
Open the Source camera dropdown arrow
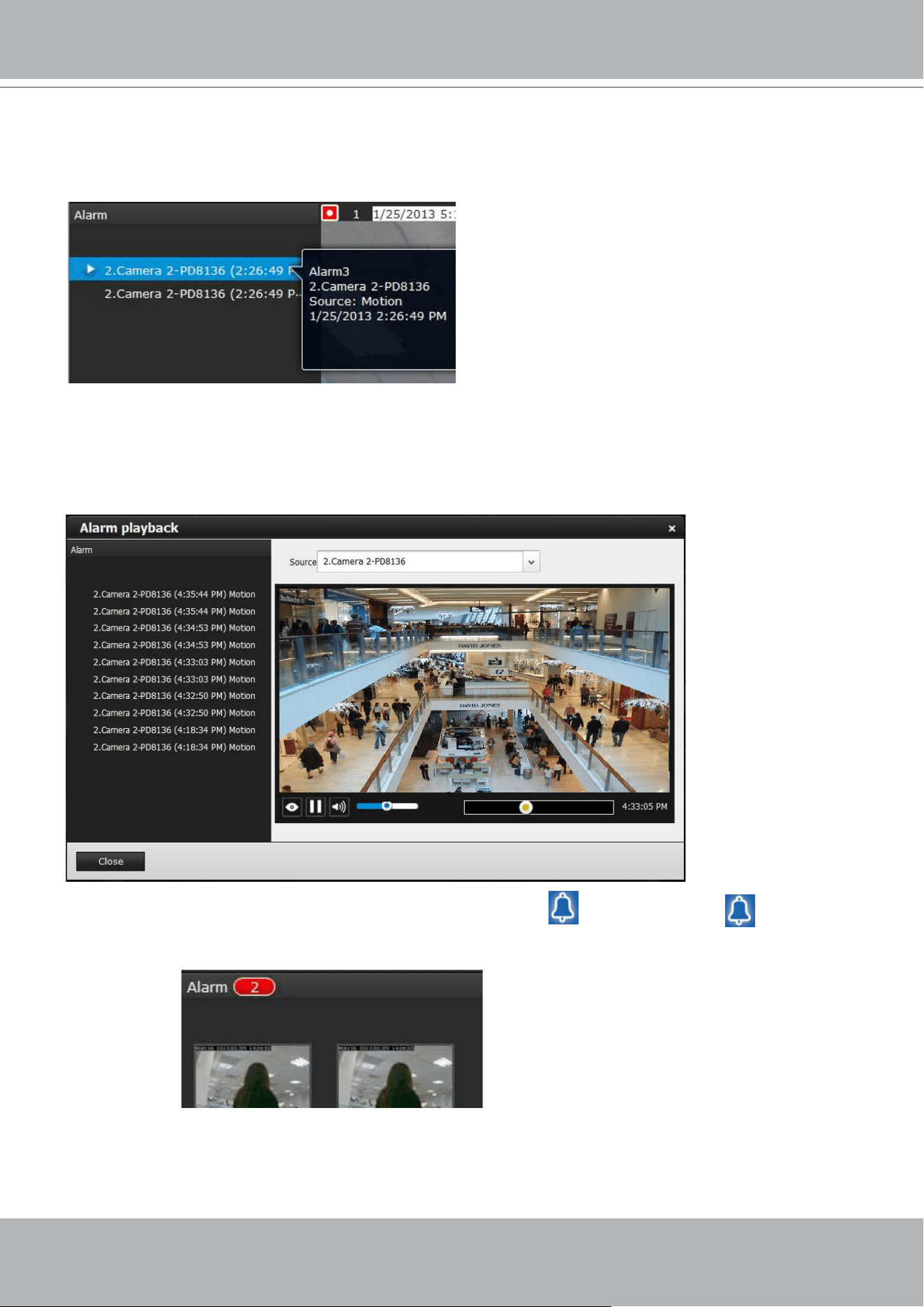tap(531, 561)
